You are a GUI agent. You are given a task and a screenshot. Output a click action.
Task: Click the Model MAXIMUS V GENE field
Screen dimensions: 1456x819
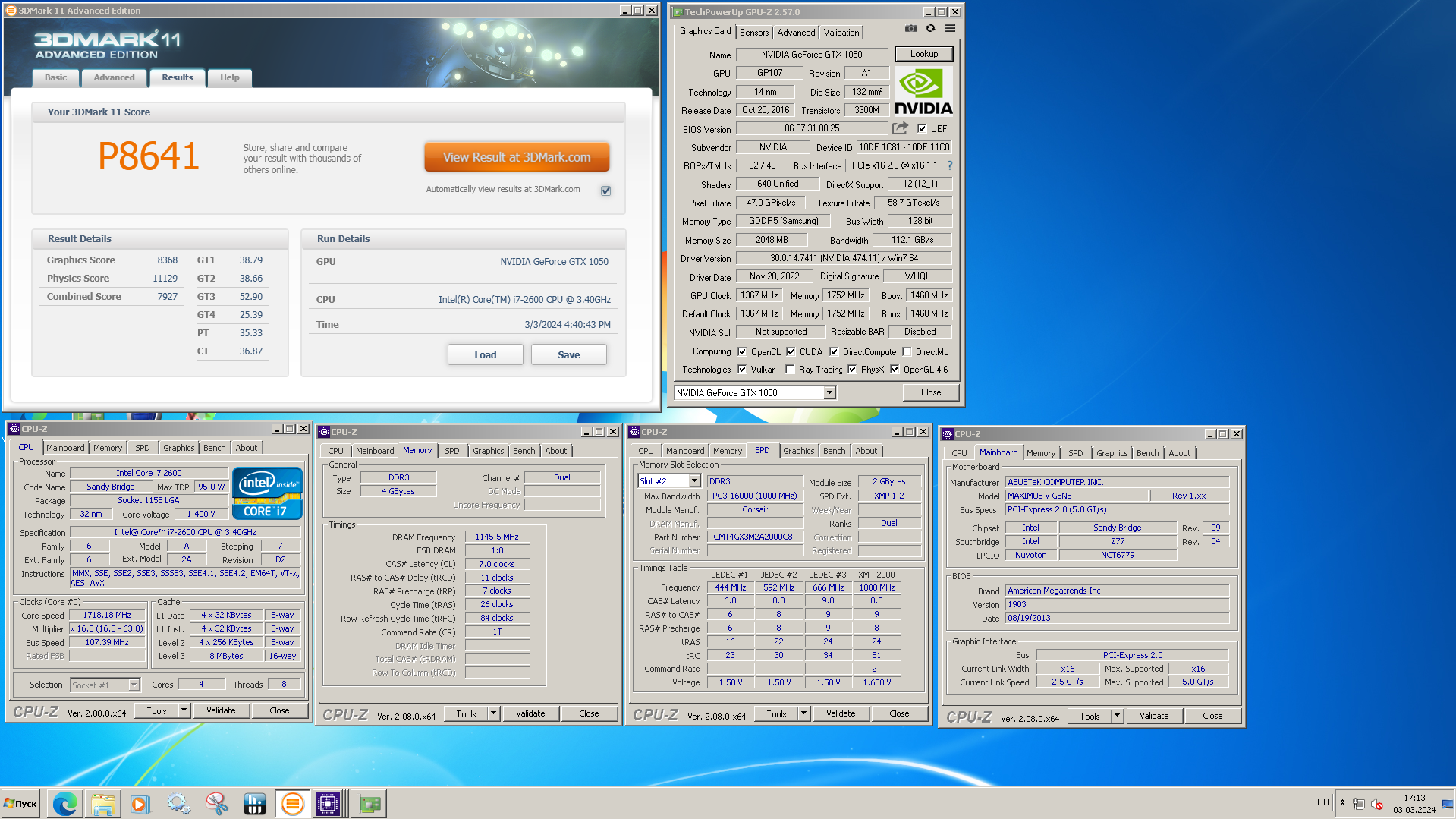point(1075,496)
